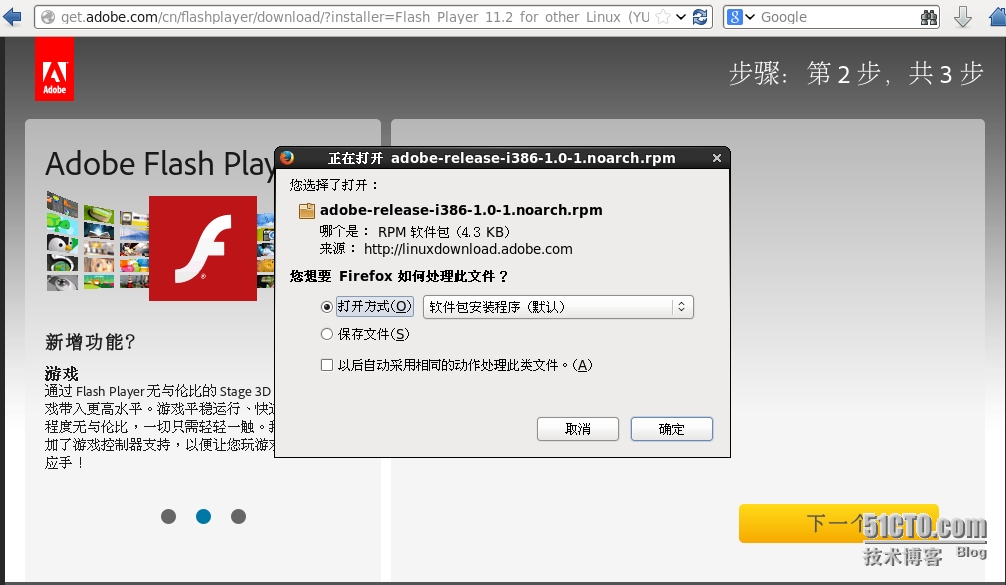Click the binoculars search icon
1006x585 pixels.
point(928,17)
